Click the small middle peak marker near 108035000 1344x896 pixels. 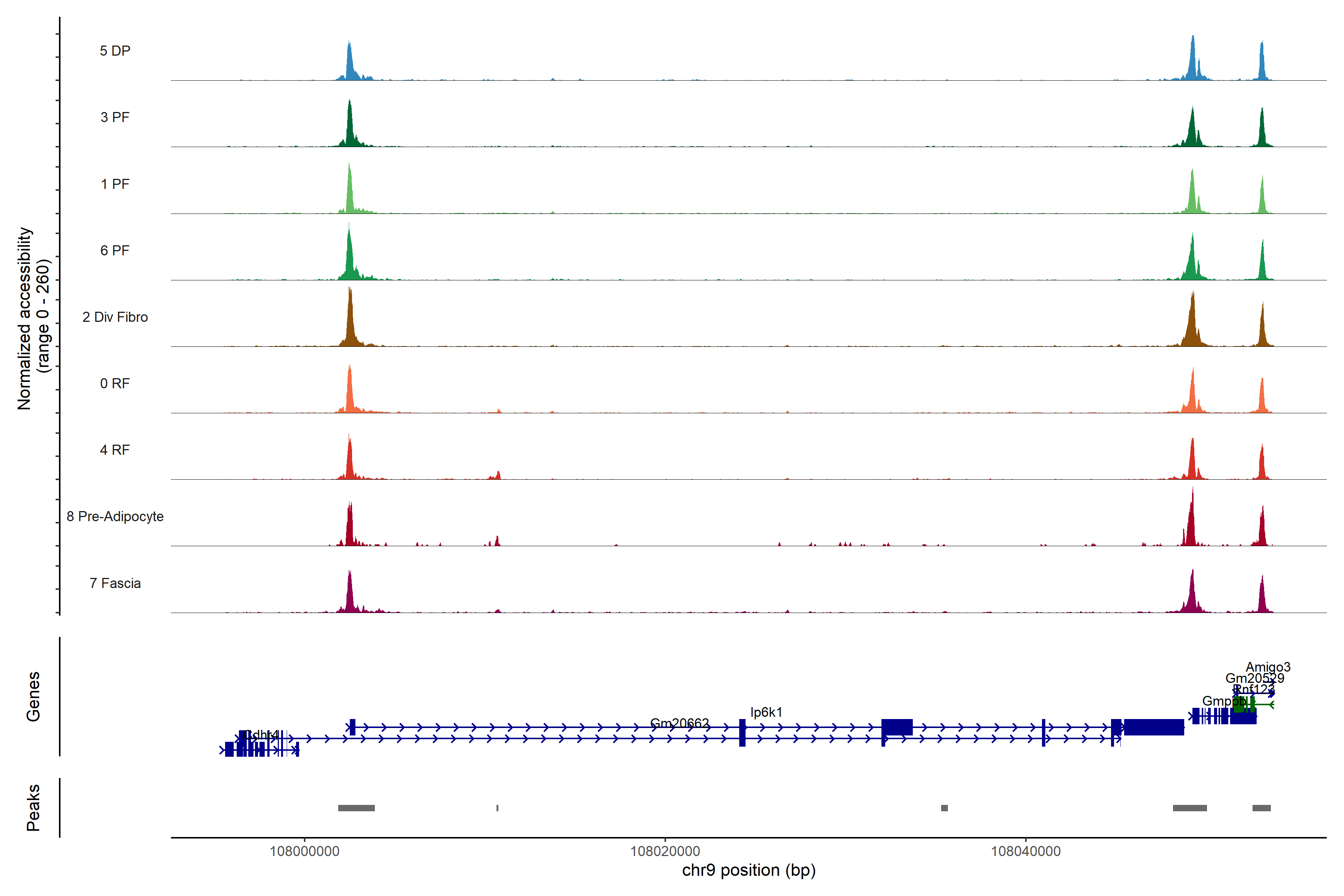point(944,808)
